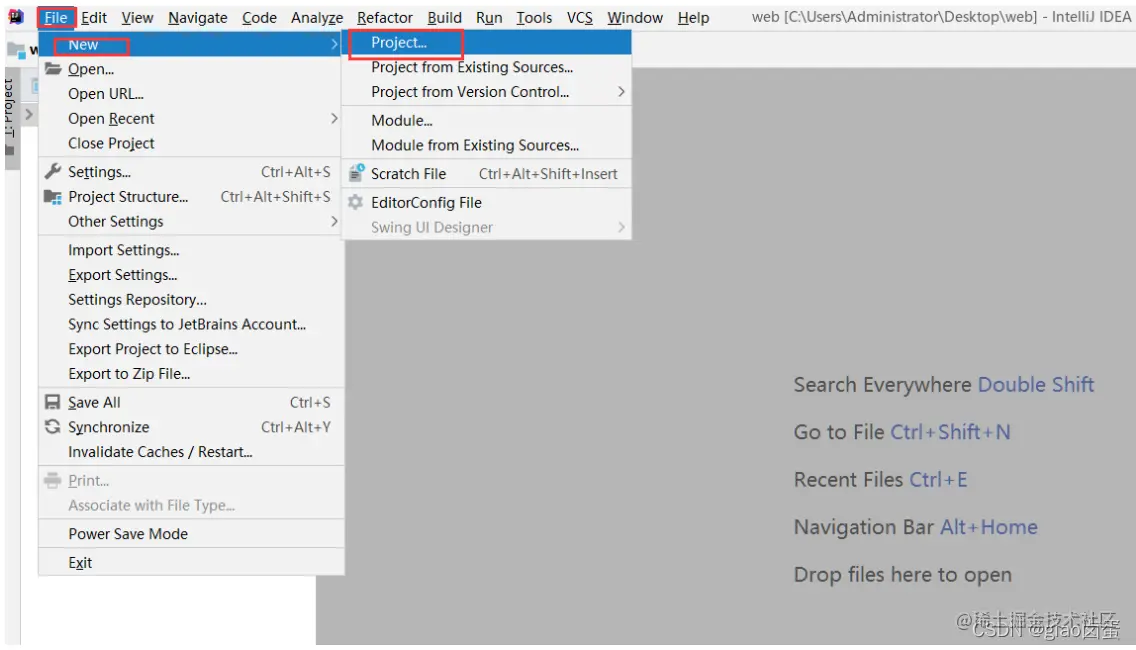The height and width of the screenshot is (650, 1136).
Task: Choose Project... in the New submenu
Action: click(487, 43)
